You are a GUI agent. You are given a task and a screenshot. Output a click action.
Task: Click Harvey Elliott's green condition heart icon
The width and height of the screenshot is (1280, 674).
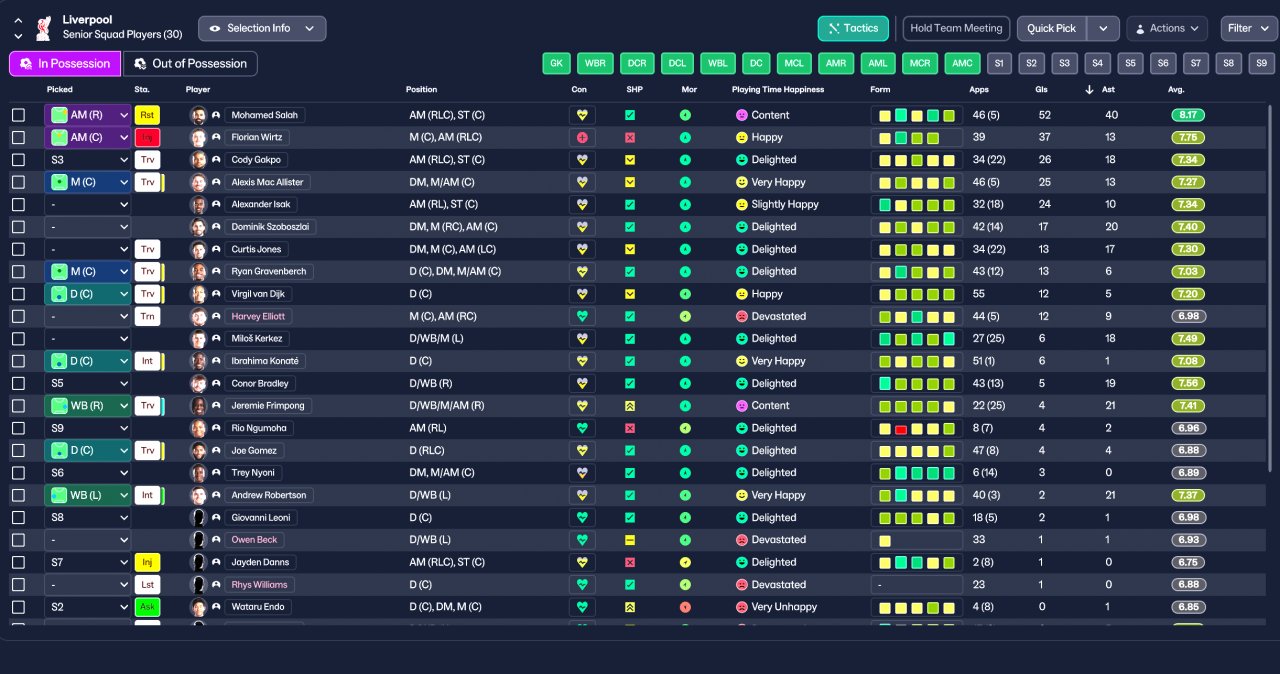[582, 316]
